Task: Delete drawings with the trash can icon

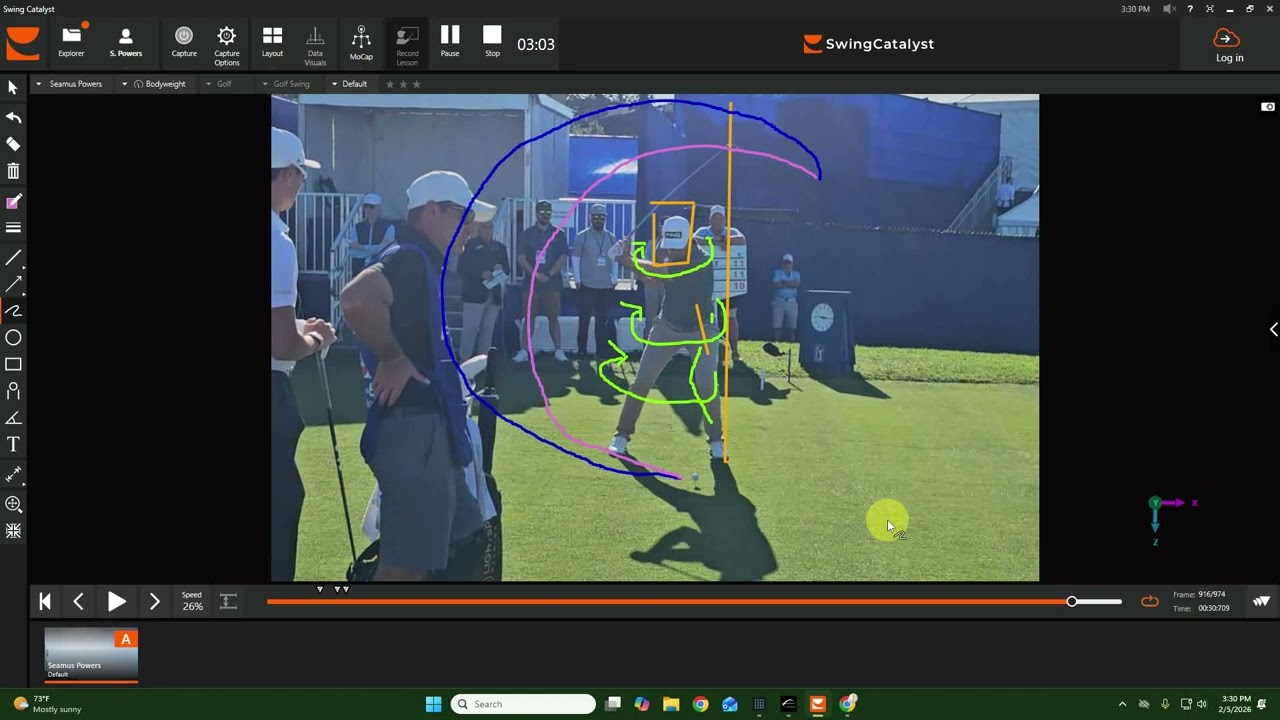Action: (x=13, y=171)
